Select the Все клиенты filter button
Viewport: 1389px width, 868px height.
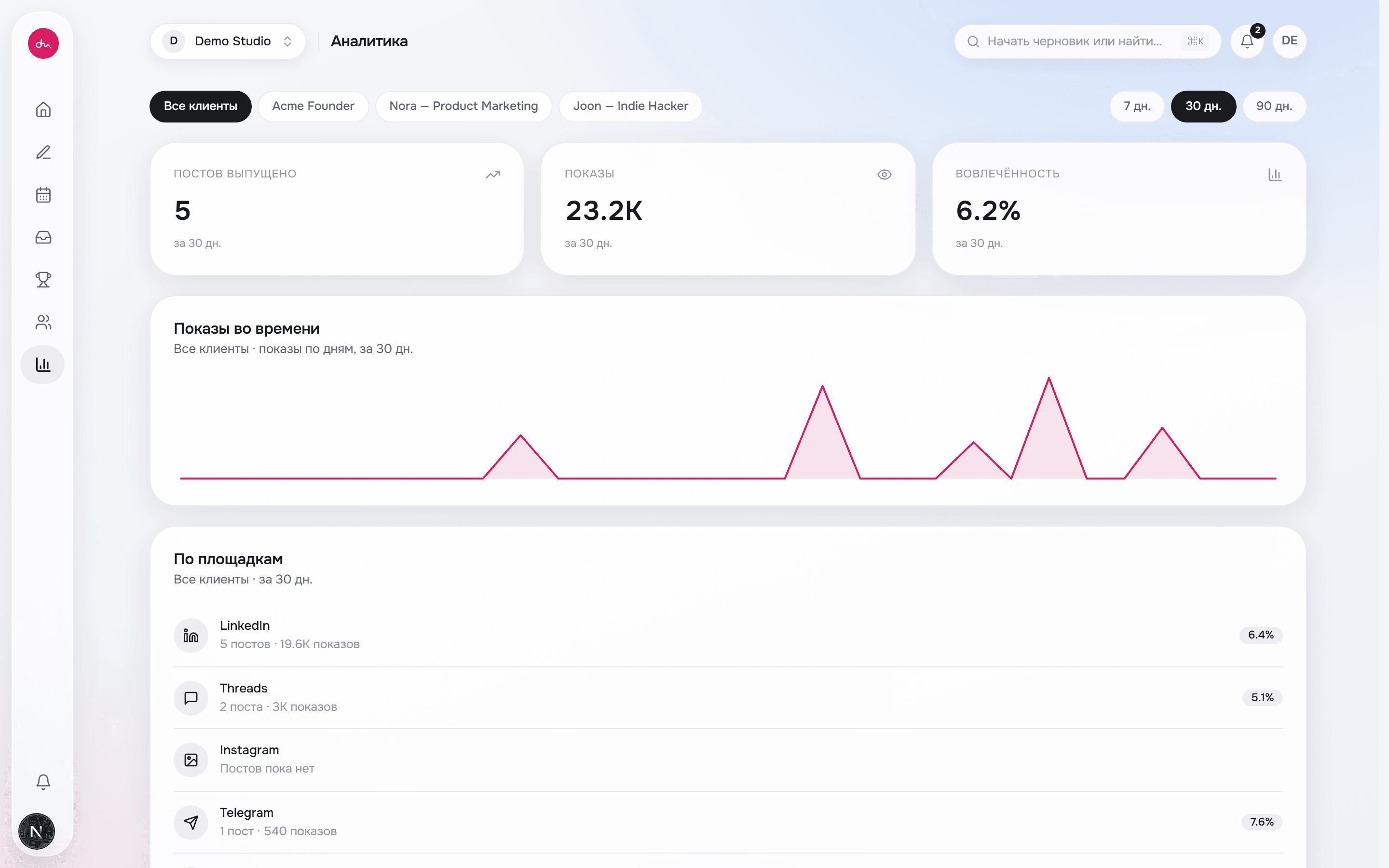(200, 106)
